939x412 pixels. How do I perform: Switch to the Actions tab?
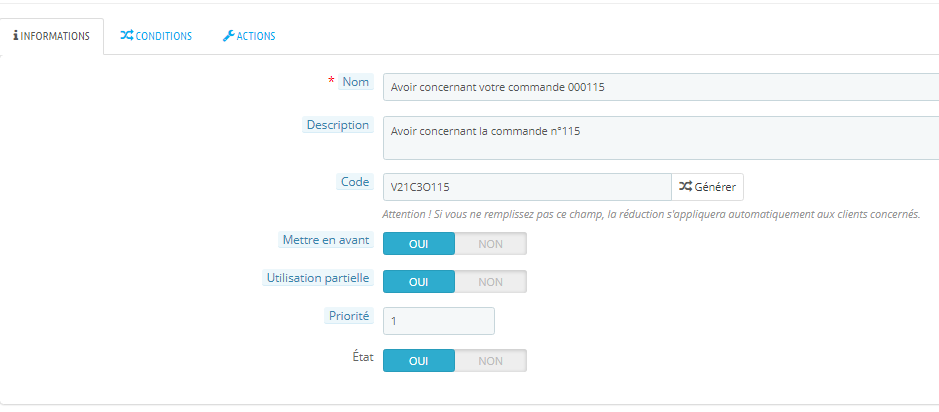tap(249, 36)
